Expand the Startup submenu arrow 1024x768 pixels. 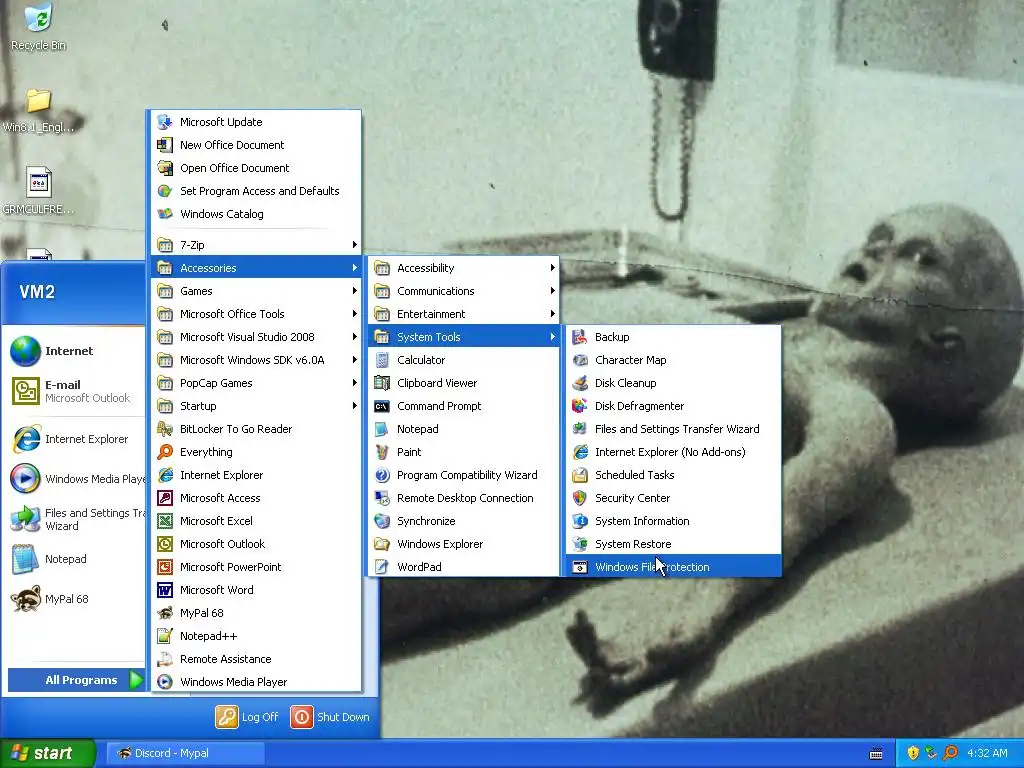point(355,406)
